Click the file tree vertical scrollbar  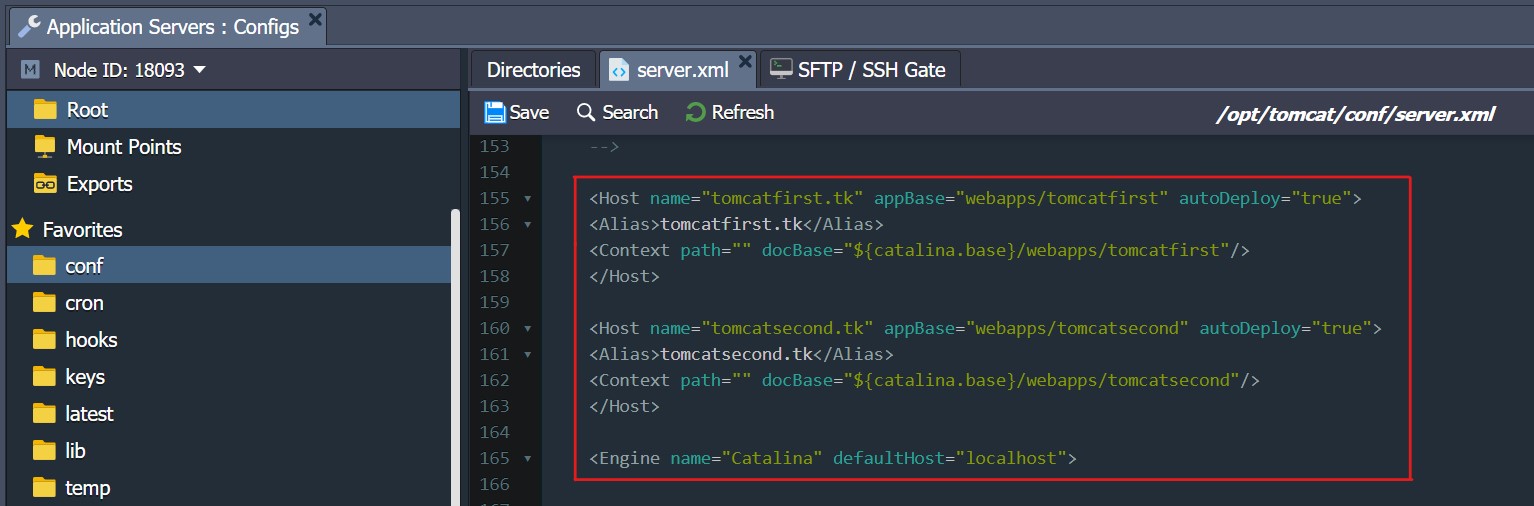tap(456, 356)
